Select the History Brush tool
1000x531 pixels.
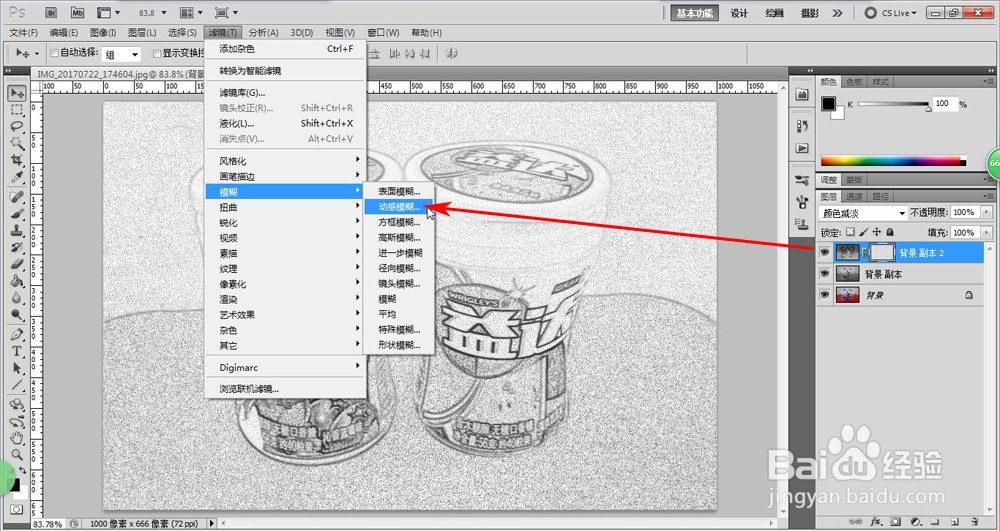point(17,247)
